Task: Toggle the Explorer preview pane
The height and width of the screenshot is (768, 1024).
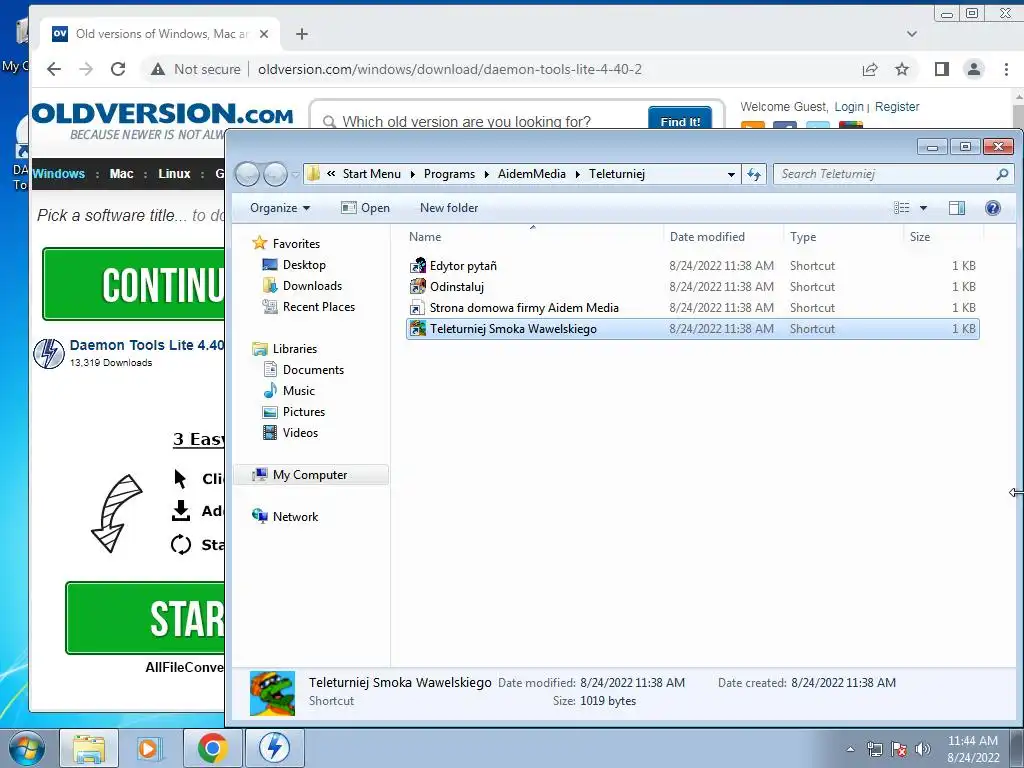Action: [x=957, y=208]
